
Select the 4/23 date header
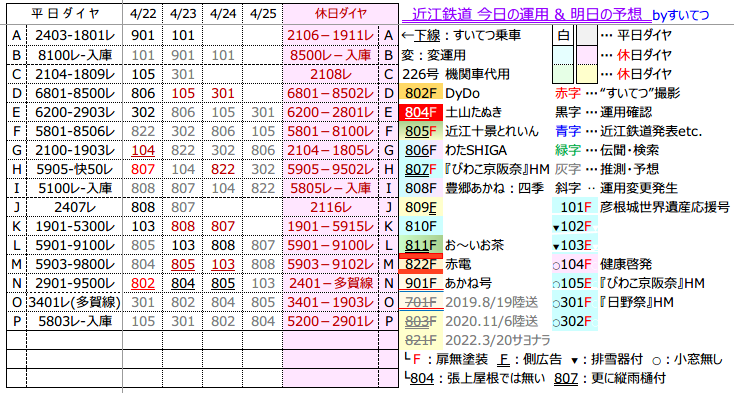click(x=183, y=14)
